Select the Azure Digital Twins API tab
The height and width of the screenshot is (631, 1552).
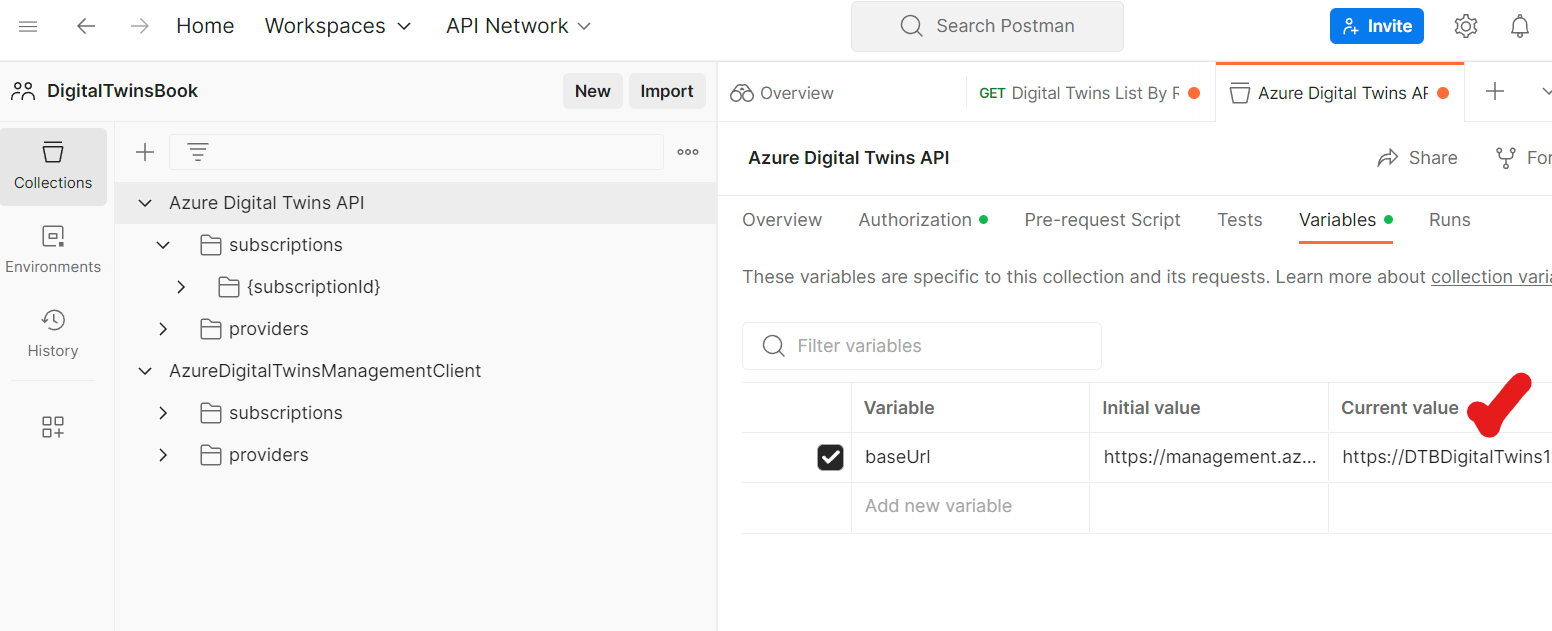1340,93
